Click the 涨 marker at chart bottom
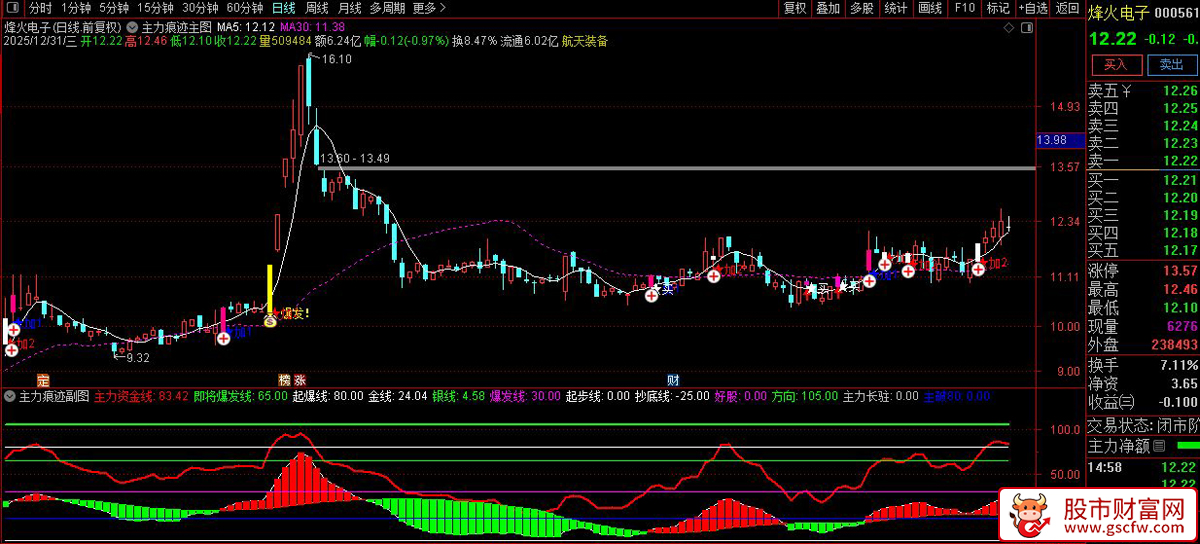Image resolution: width=1200 pixels, height=544 pixels. (x=299, y=381)
